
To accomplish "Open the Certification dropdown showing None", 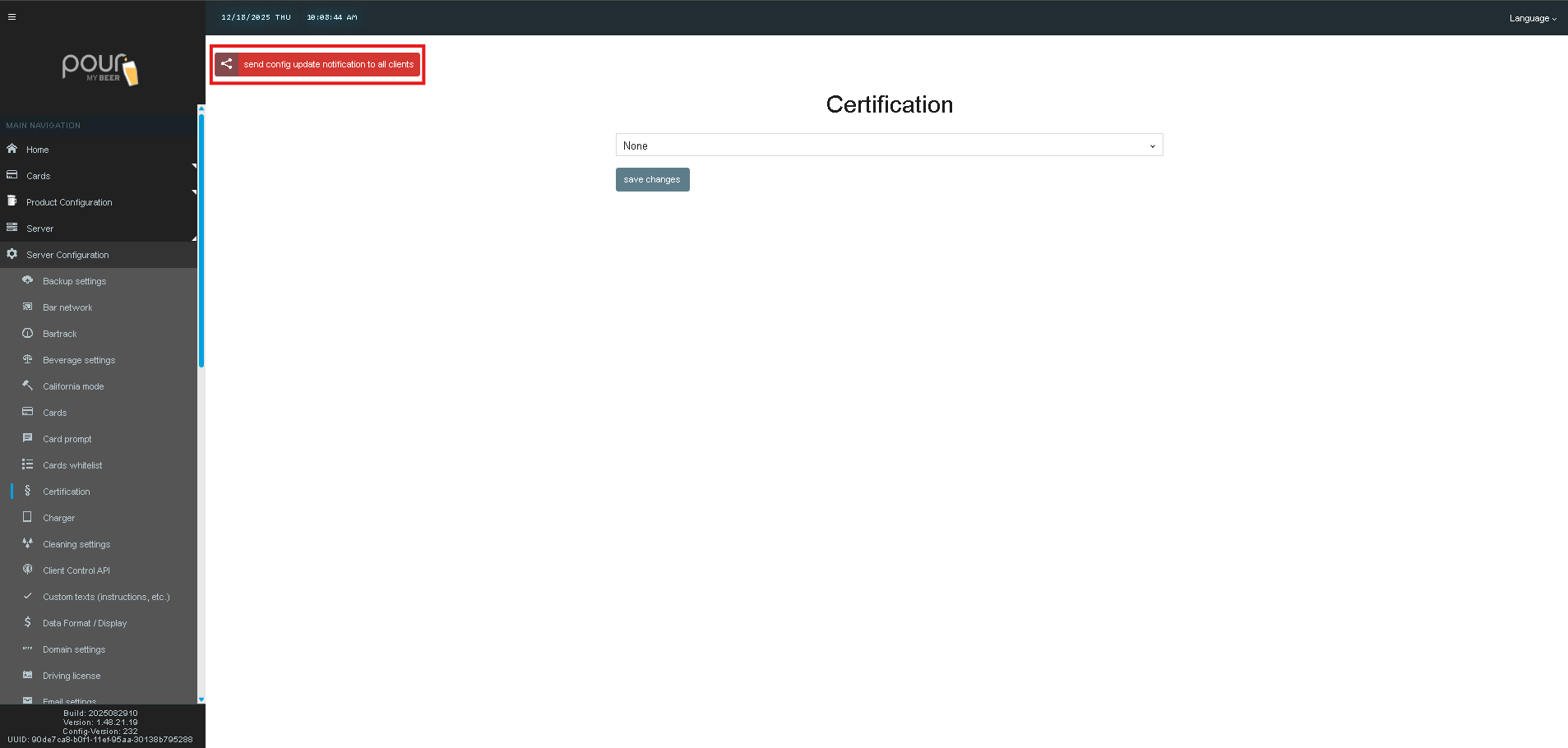I will pyautogui.click(x=888, y=145).
